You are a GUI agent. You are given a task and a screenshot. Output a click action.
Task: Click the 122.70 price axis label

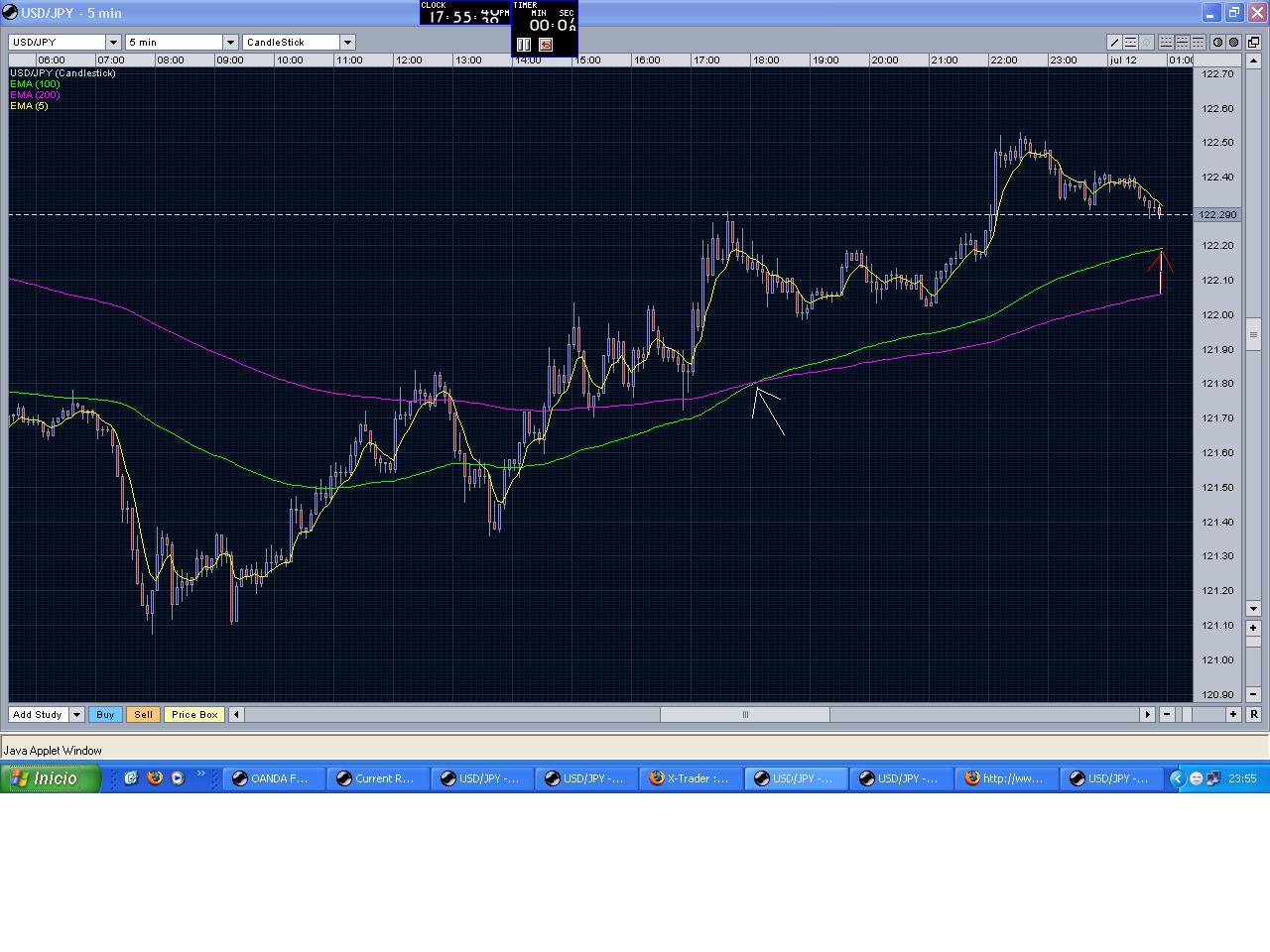pos(1217,74)
